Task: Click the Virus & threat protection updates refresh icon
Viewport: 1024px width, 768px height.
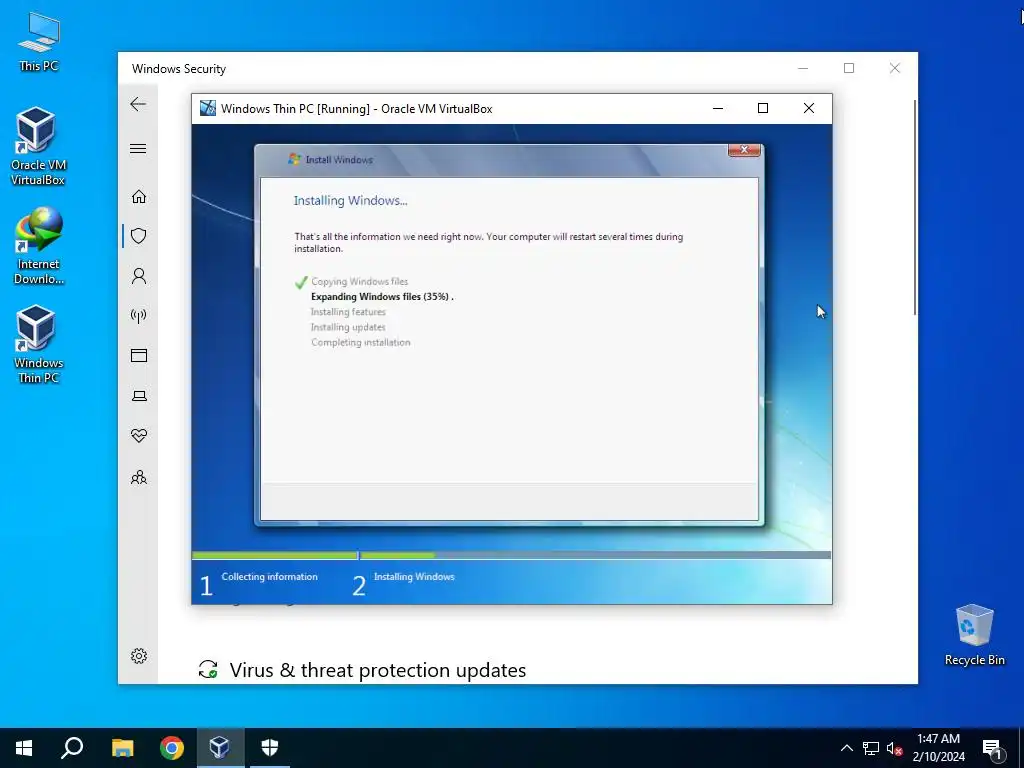Action: [x=208, y=669]
